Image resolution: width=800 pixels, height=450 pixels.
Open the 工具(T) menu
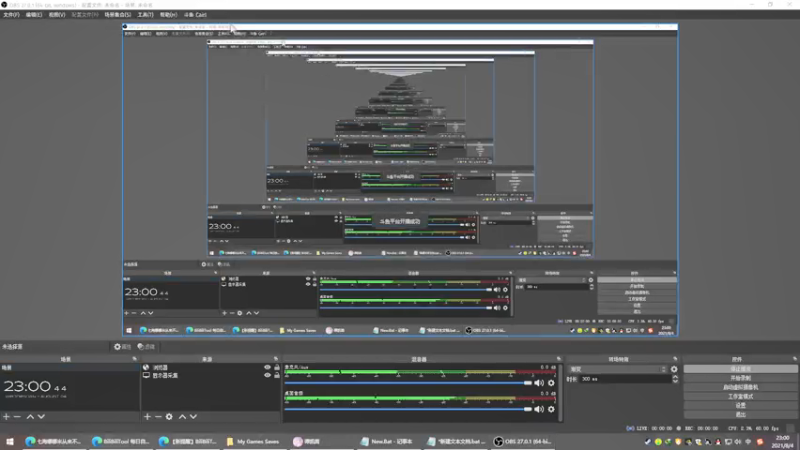pos(145,15)
